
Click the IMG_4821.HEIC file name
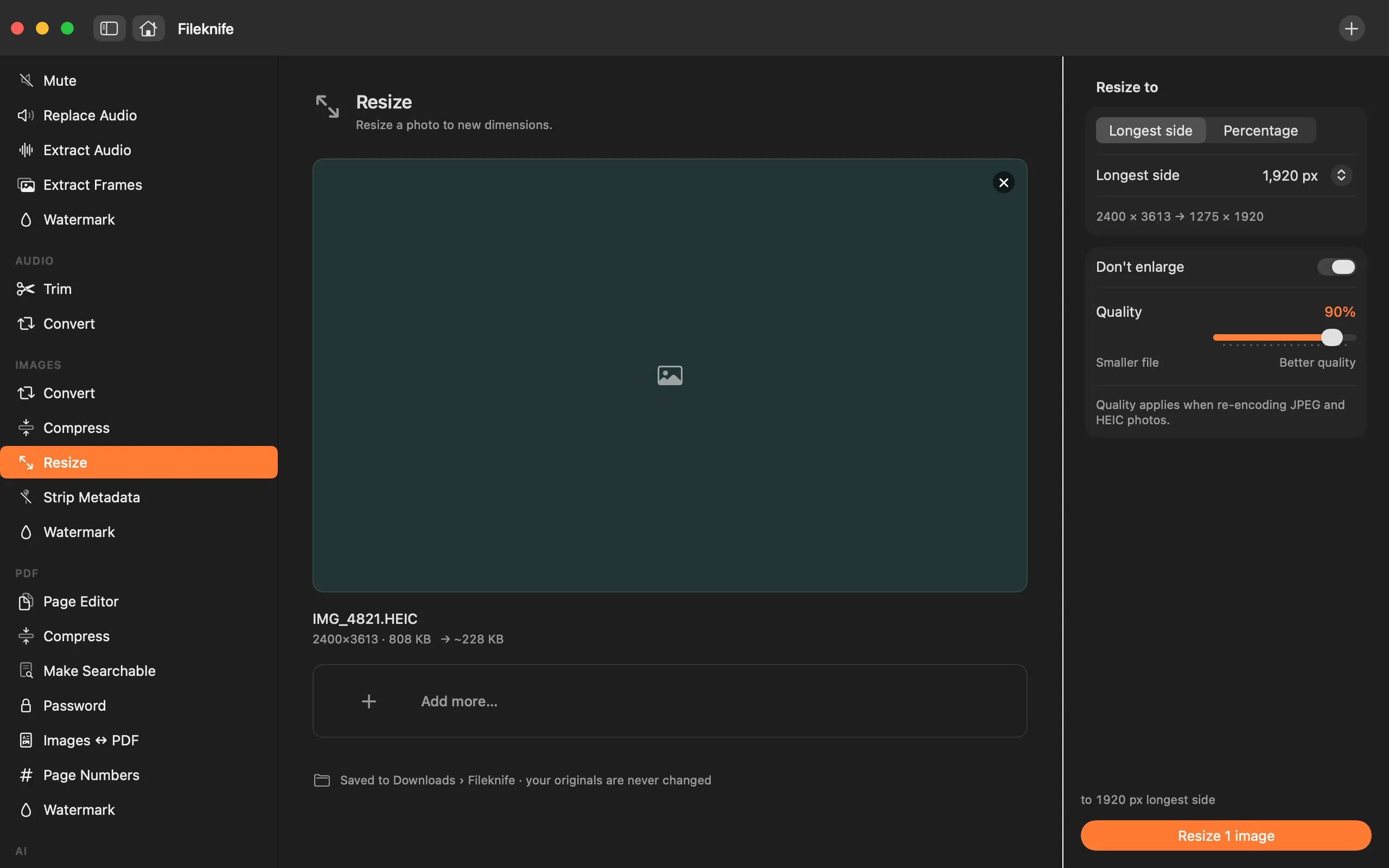click(x=365, y=619)
